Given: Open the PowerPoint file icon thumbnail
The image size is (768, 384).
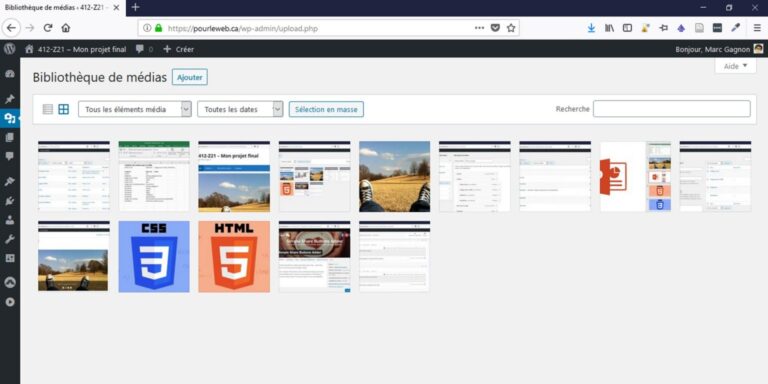Looking at the screenshot, I should coord(636,176).
